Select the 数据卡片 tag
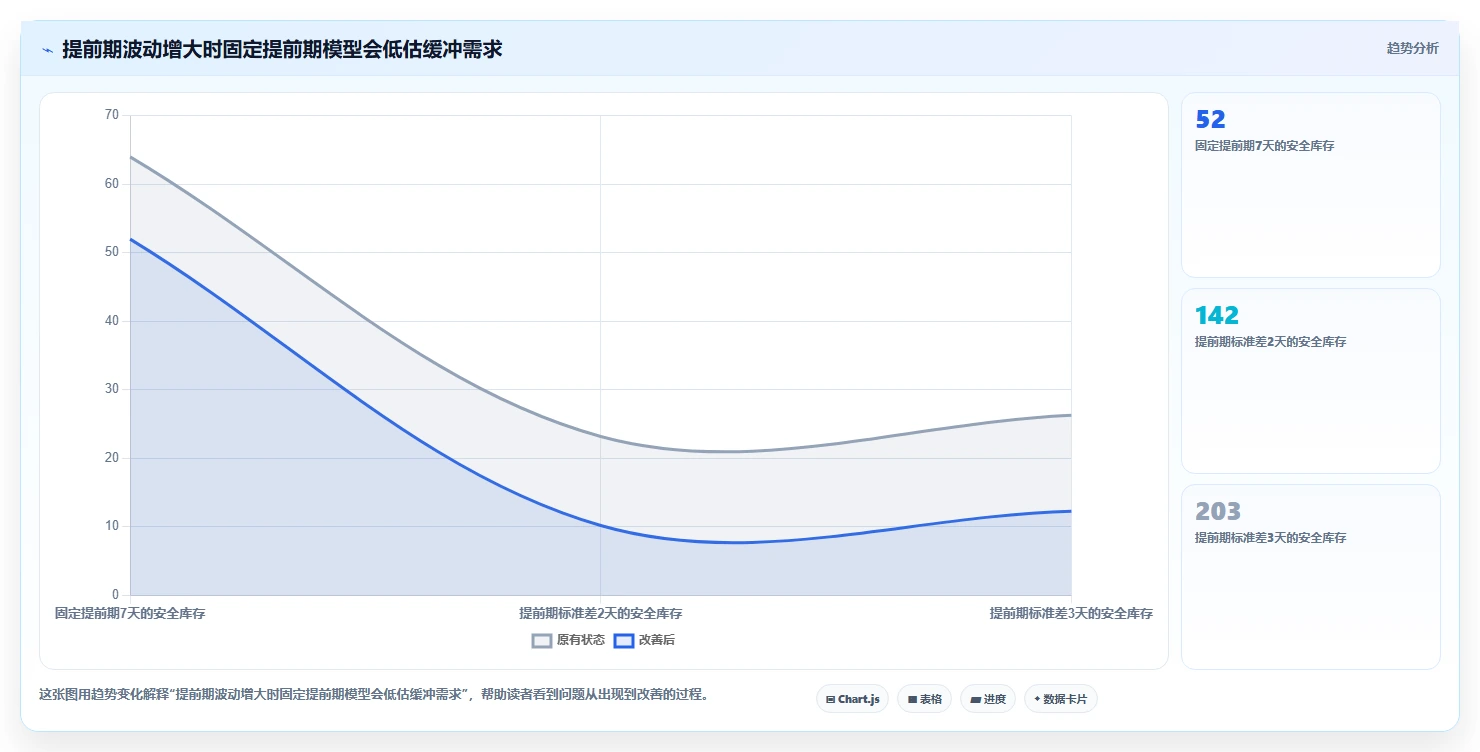1480x752 pixels. pos(1060,699)
